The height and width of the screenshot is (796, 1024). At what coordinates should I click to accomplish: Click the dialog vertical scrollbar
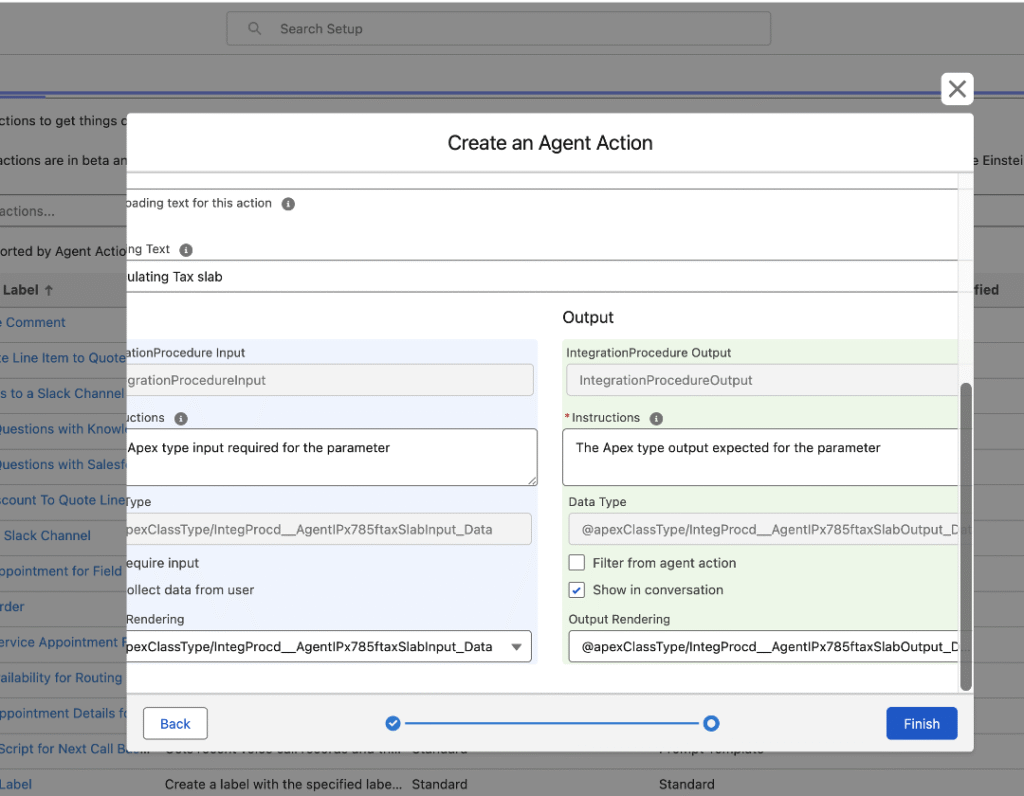click(x=966, y=537)
